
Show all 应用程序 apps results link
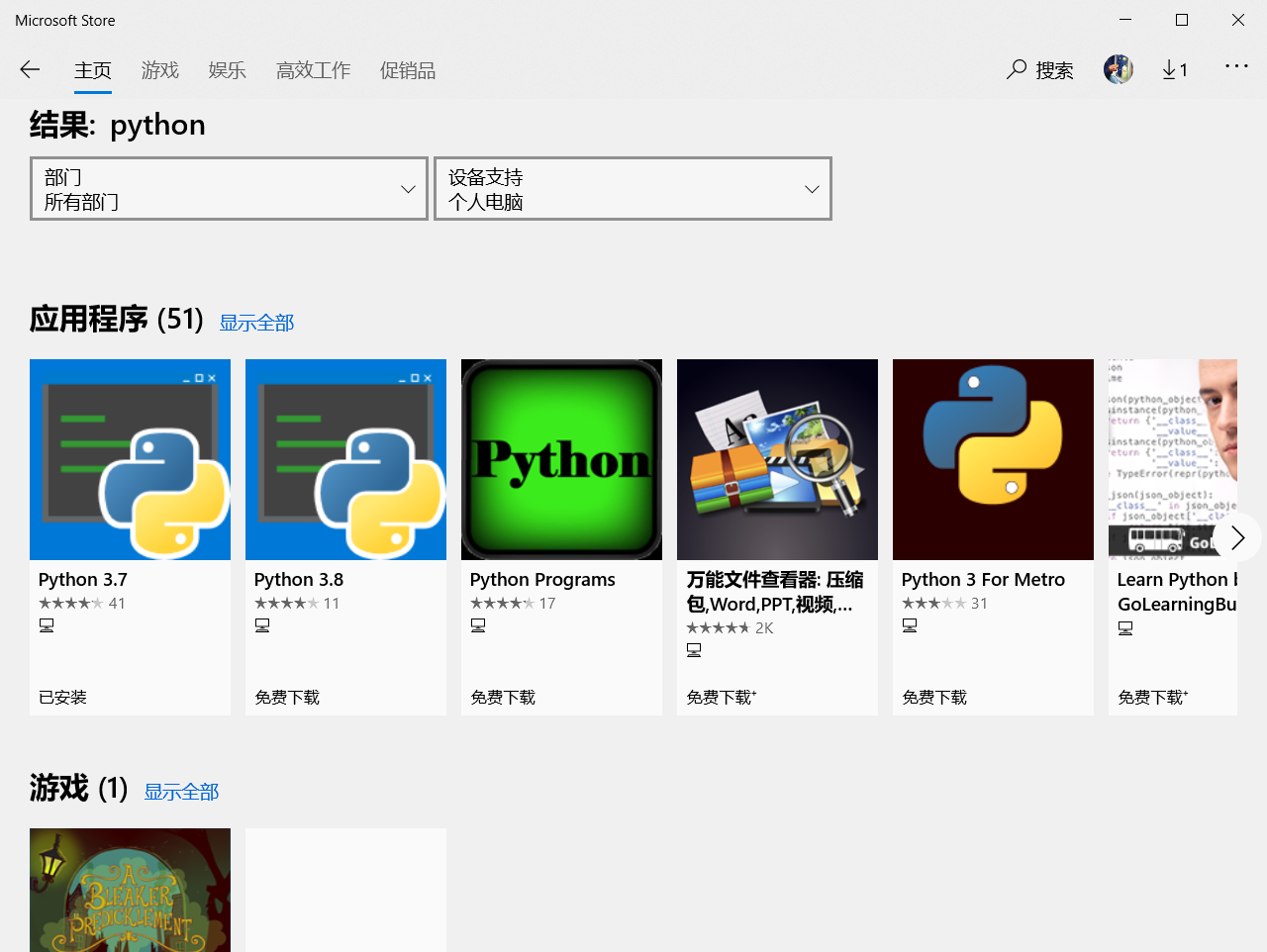click(256, 323)
